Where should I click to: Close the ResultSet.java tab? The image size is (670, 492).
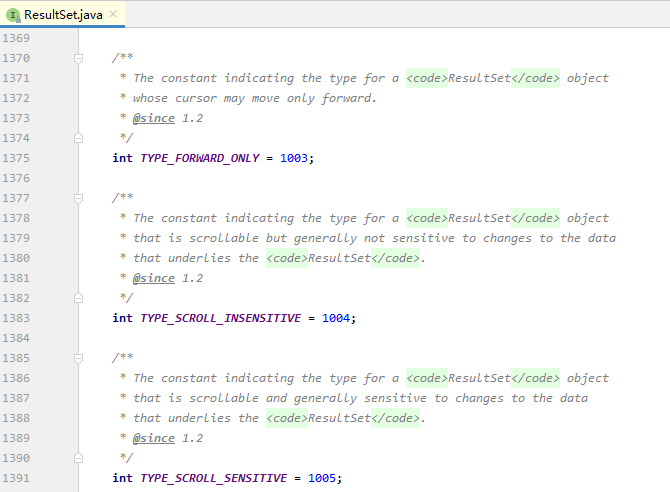(x=113, y=14)
